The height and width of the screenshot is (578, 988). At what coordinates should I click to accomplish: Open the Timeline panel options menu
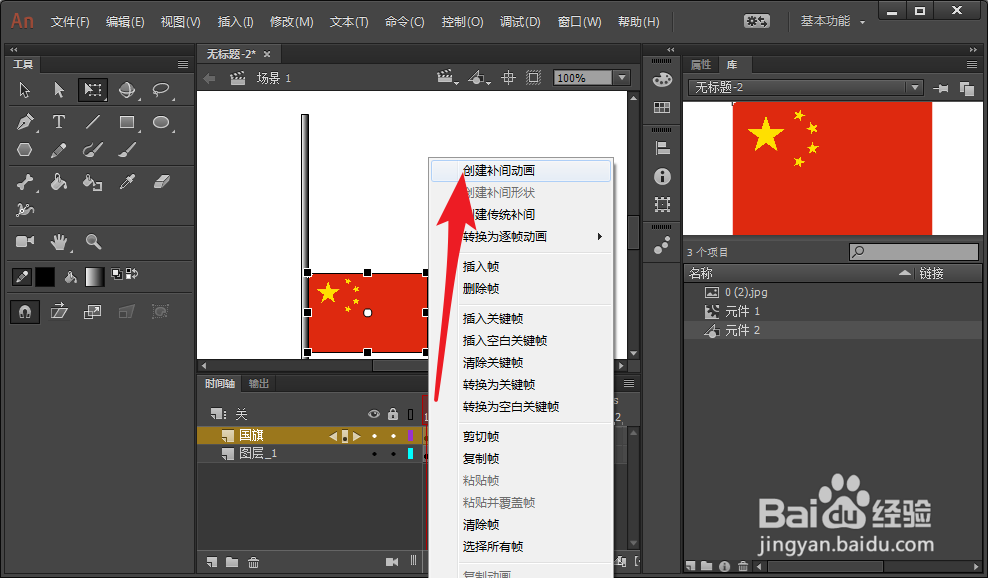[629, 383]
